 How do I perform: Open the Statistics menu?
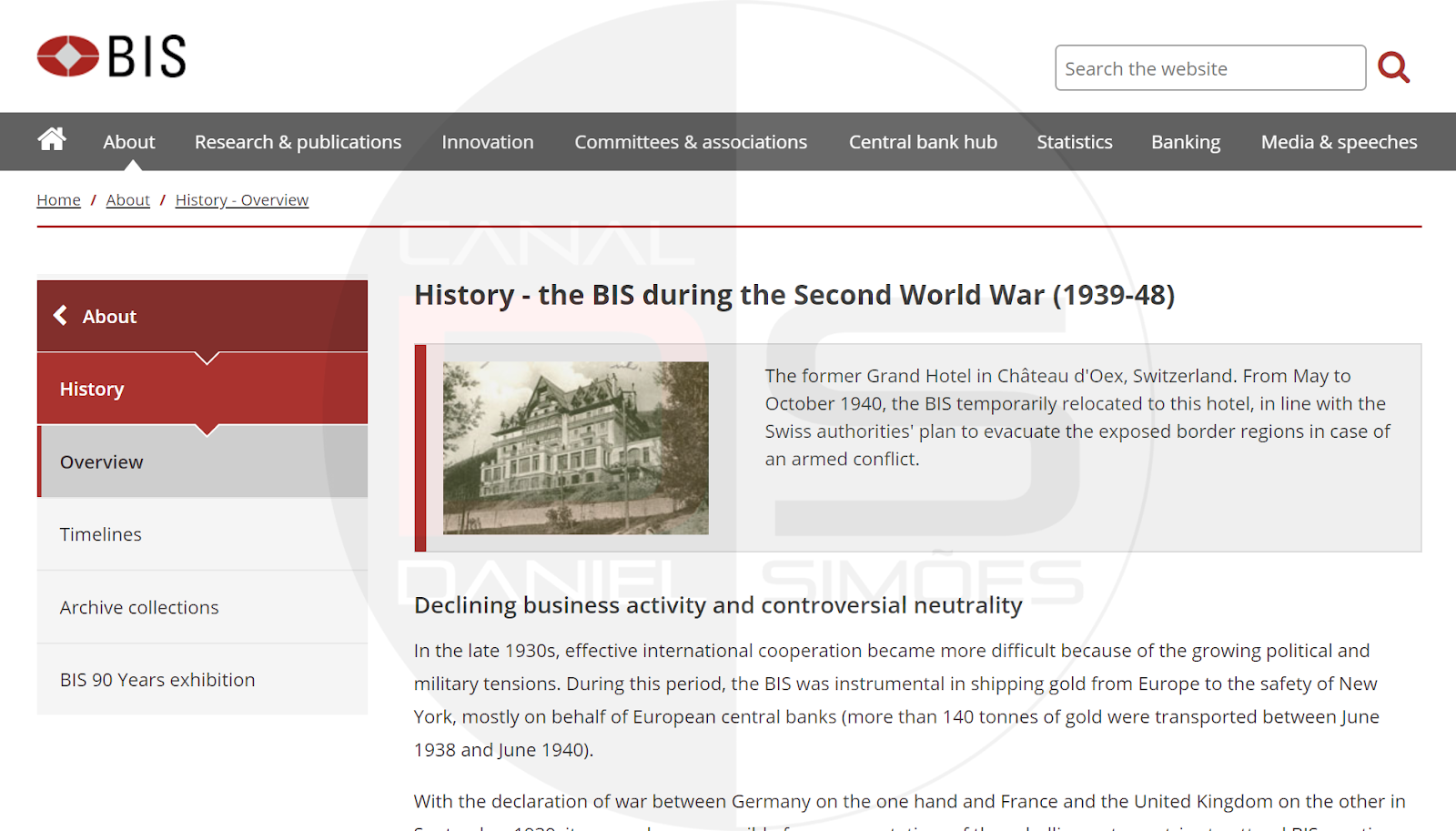coord(1075,142)
